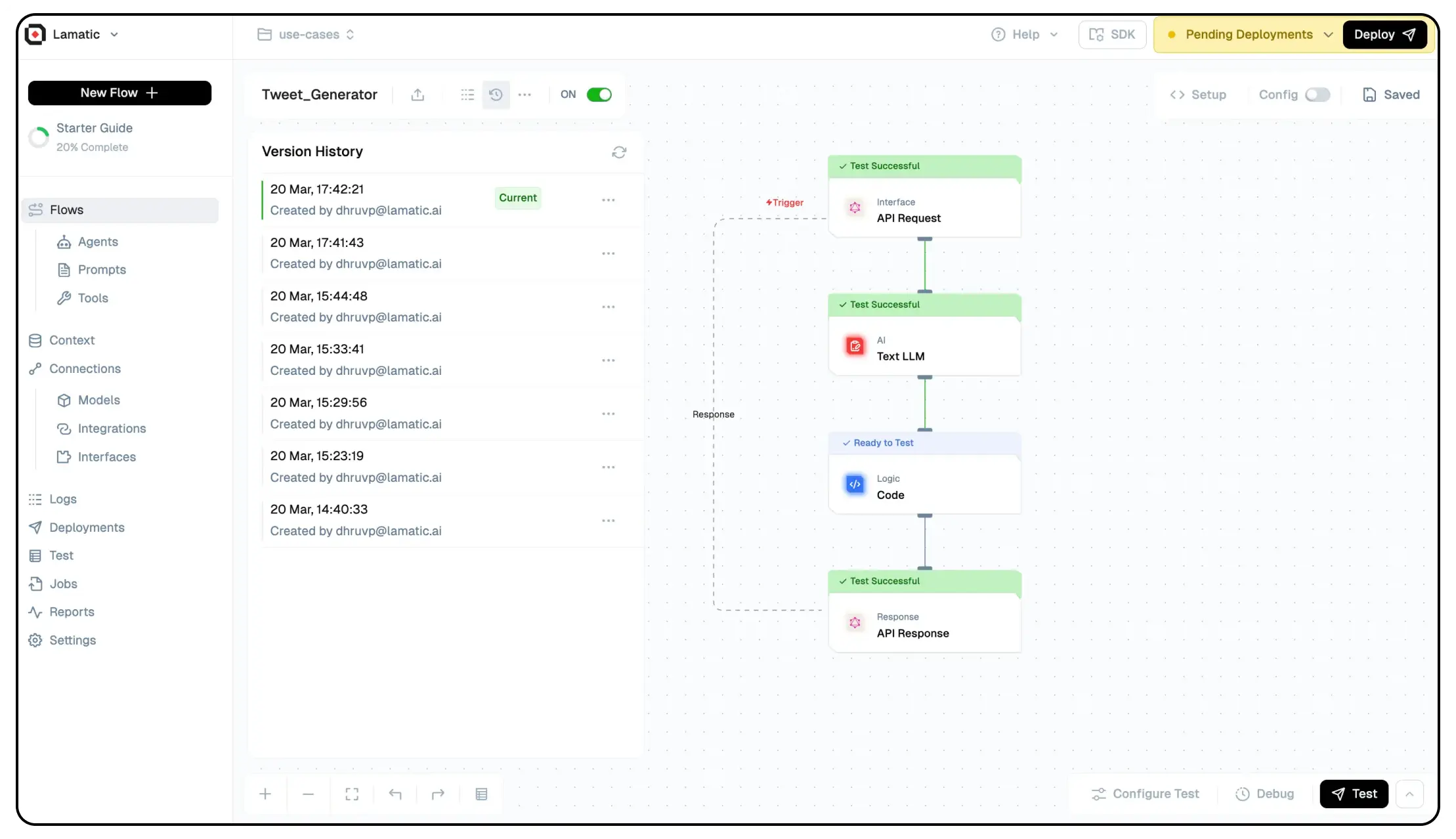Click the Starter Guide progress circle
The height and width of the screenshot is (839, 1456).
[39, 137]
